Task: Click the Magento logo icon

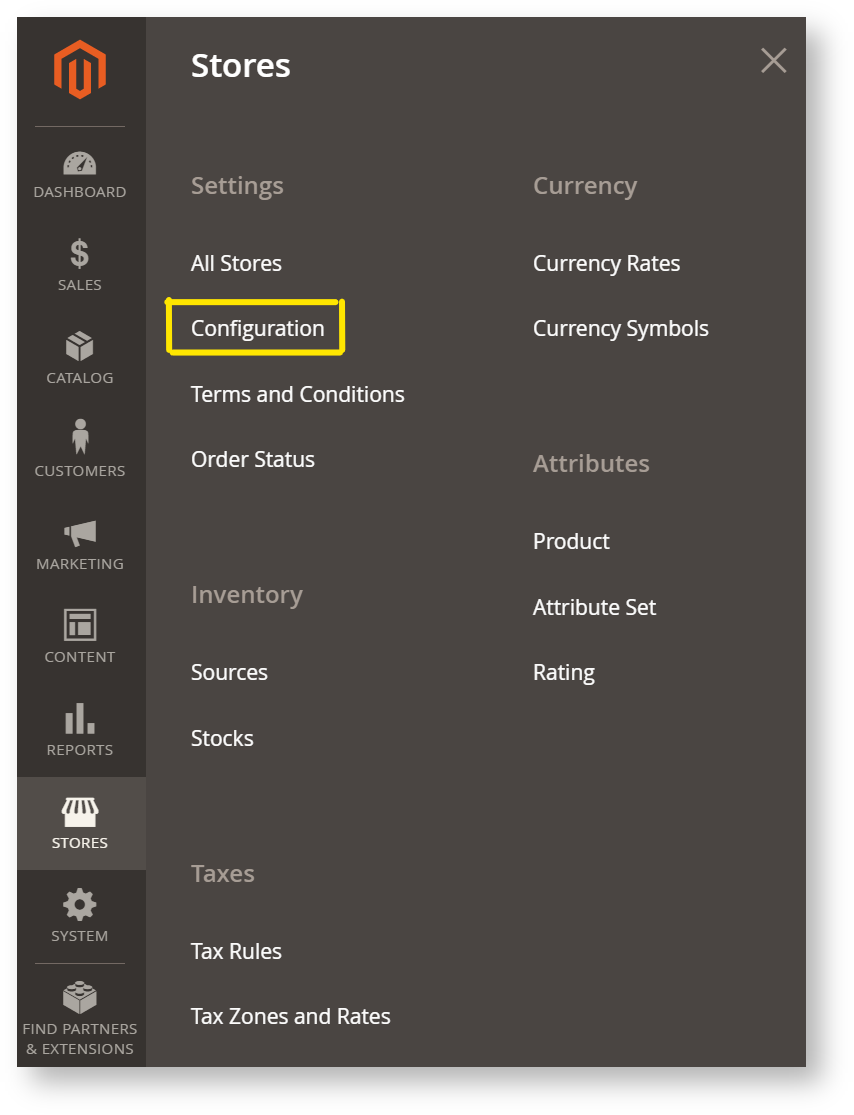Action: click(x=80, y=70)
